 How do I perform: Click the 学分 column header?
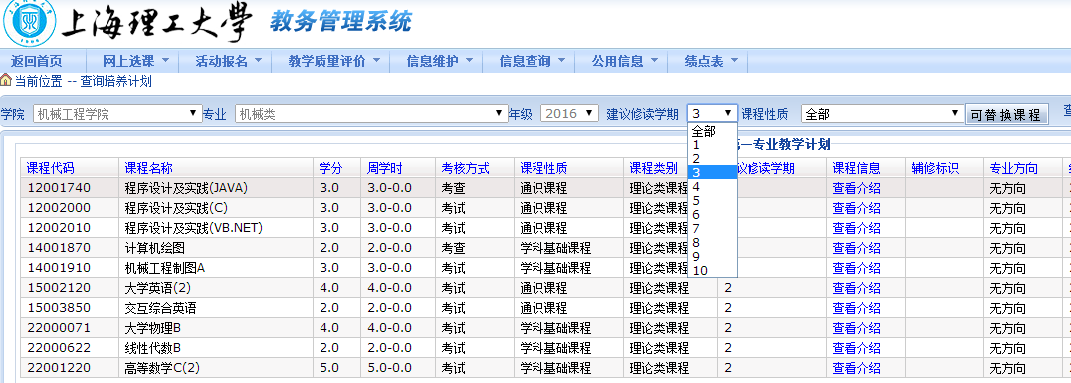tap(331, 168)
